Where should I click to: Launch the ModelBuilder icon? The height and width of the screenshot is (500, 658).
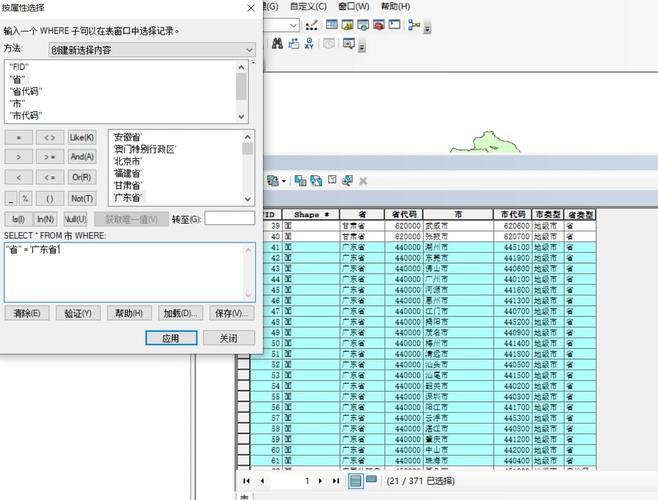tap(414, 25)
